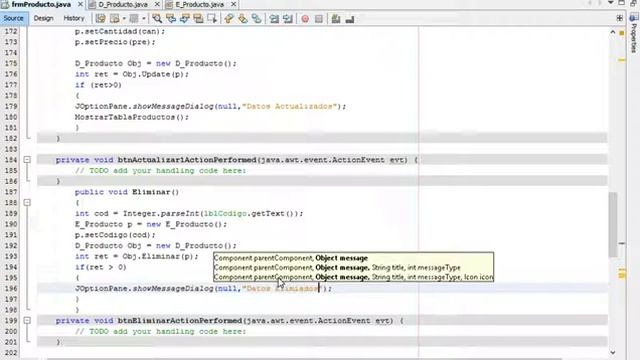640x360 pixels.
Task: Click the Comment code toolbar icon
Action: point(336,19)
